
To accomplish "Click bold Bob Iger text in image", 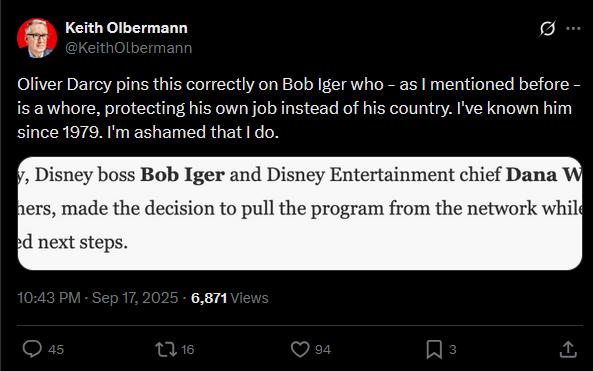I will point(182,175).
